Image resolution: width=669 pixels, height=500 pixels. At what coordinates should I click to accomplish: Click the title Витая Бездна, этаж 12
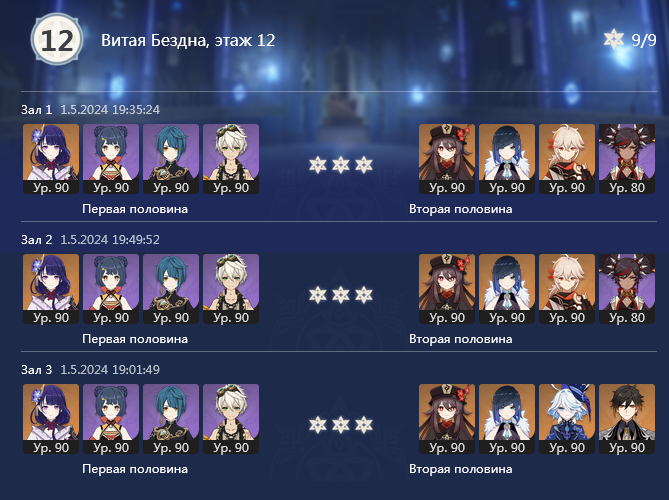[188, 40]
